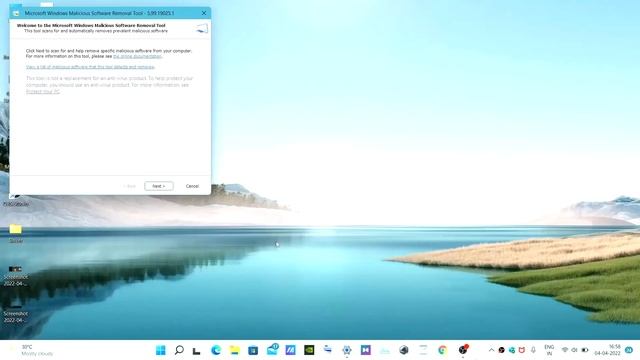Click the Next button in the removal tool

[x=159, y=186]
